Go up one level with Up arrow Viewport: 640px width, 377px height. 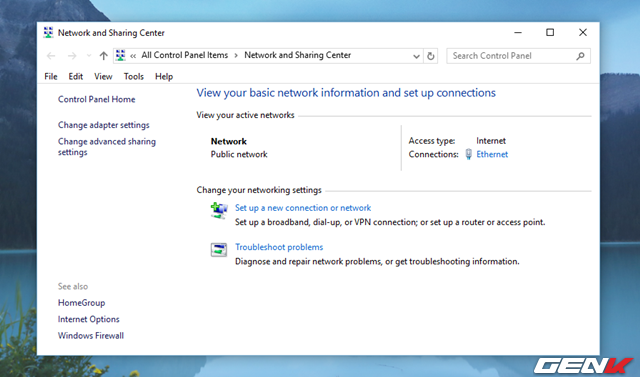(x=103, y=56)
